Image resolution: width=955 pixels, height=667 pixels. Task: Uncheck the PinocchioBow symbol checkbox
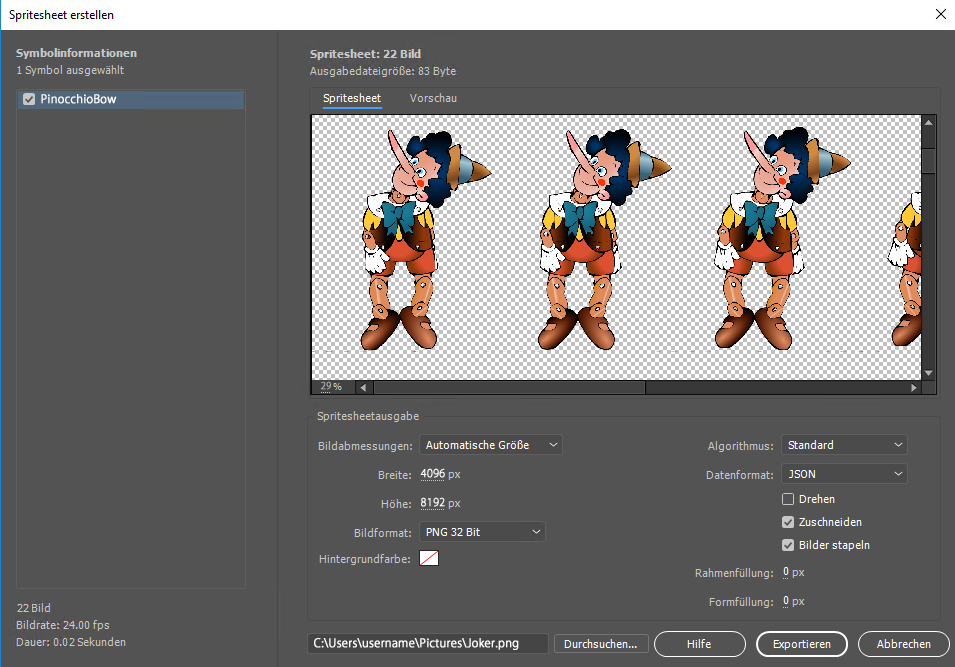28,99
